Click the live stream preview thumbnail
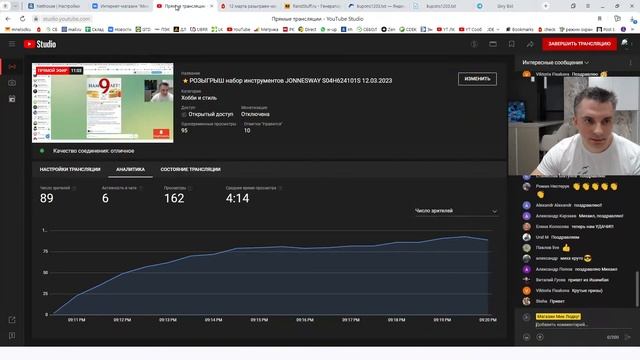 pyautogui.click(x=102, y=103)
